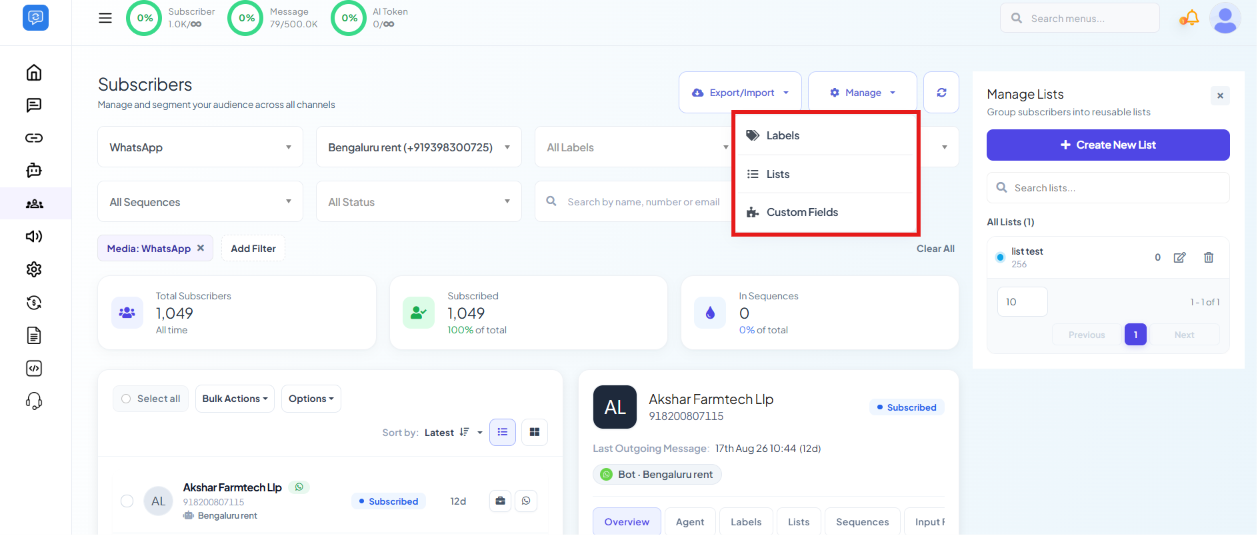Open the link icon in sidebar

tap(34, 138)
